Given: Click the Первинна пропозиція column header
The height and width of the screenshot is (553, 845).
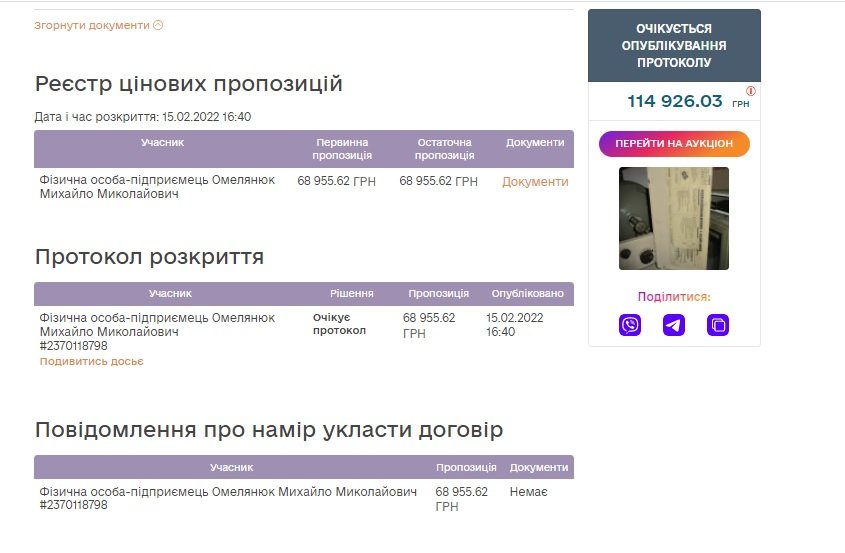Looking at the screenshot, I should (342, 149).
